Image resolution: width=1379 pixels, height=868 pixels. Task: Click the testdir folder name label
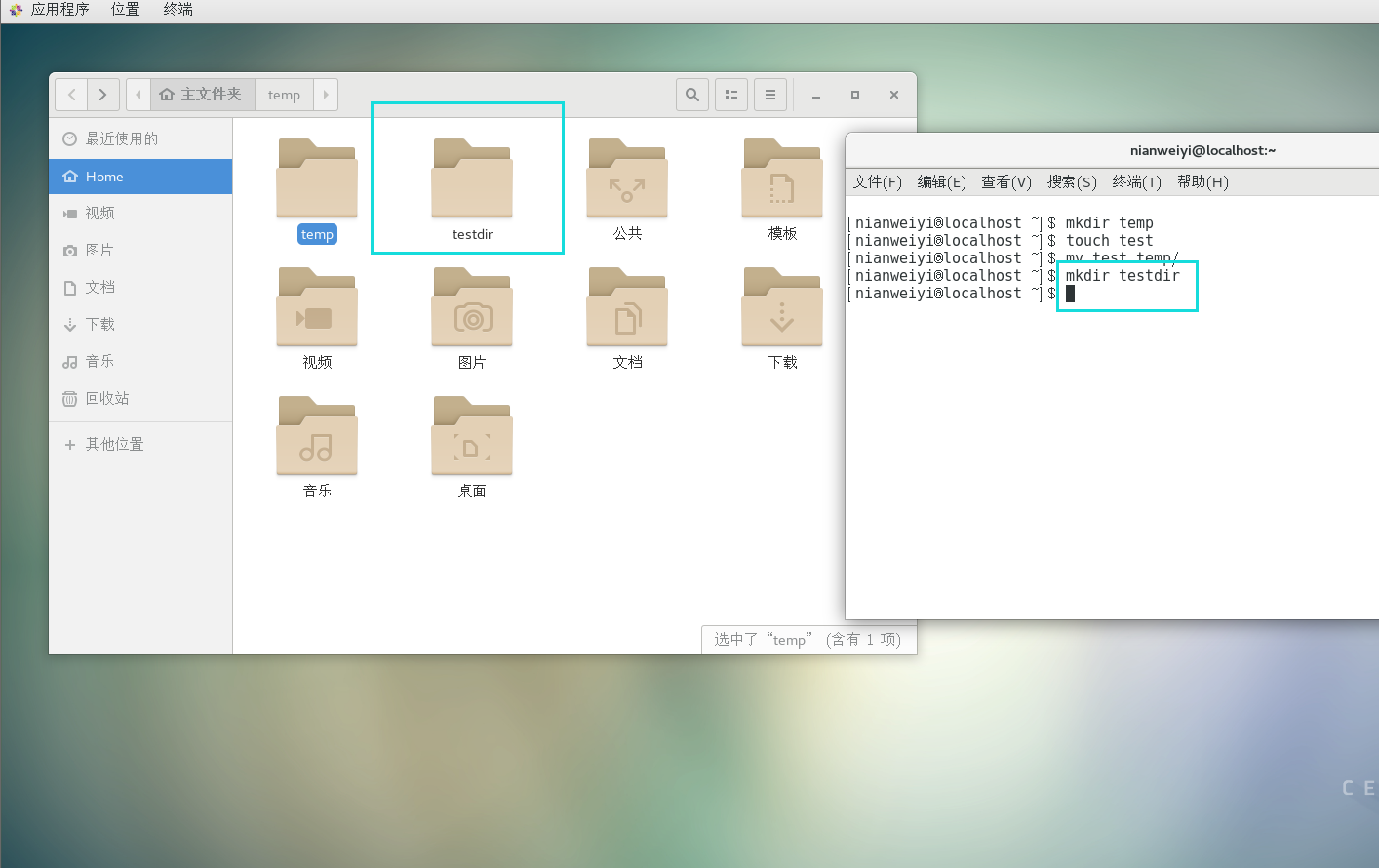(472, 234)
